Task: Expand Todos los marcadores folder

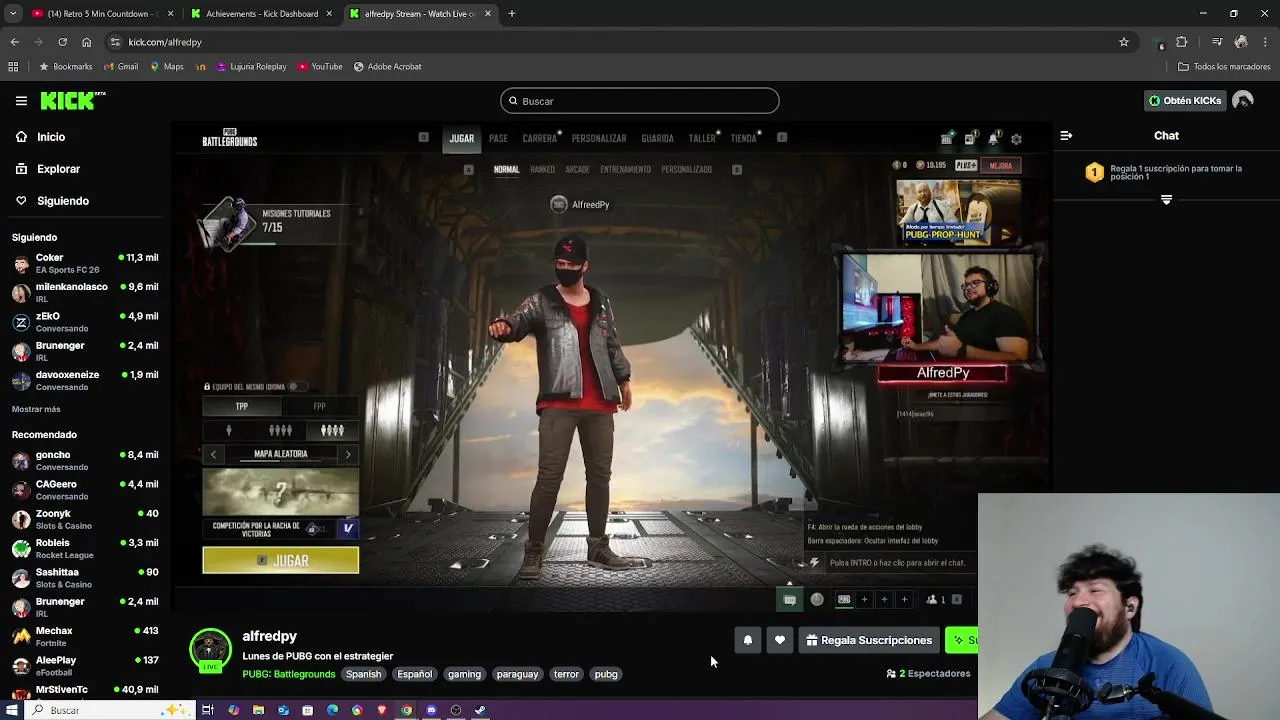Action: 1224,67
